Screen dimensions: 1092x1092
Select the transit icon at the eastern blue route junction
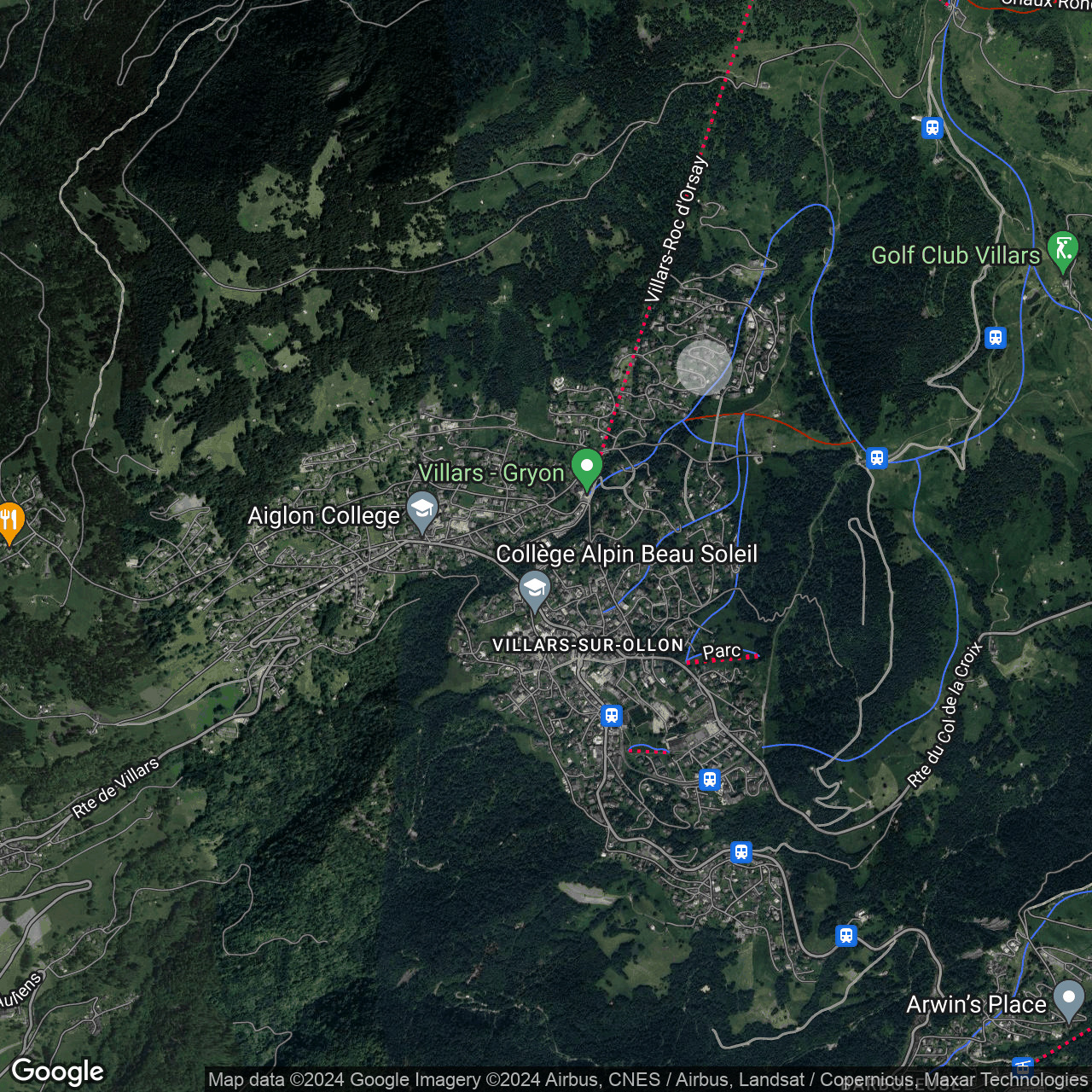point(877,458)
